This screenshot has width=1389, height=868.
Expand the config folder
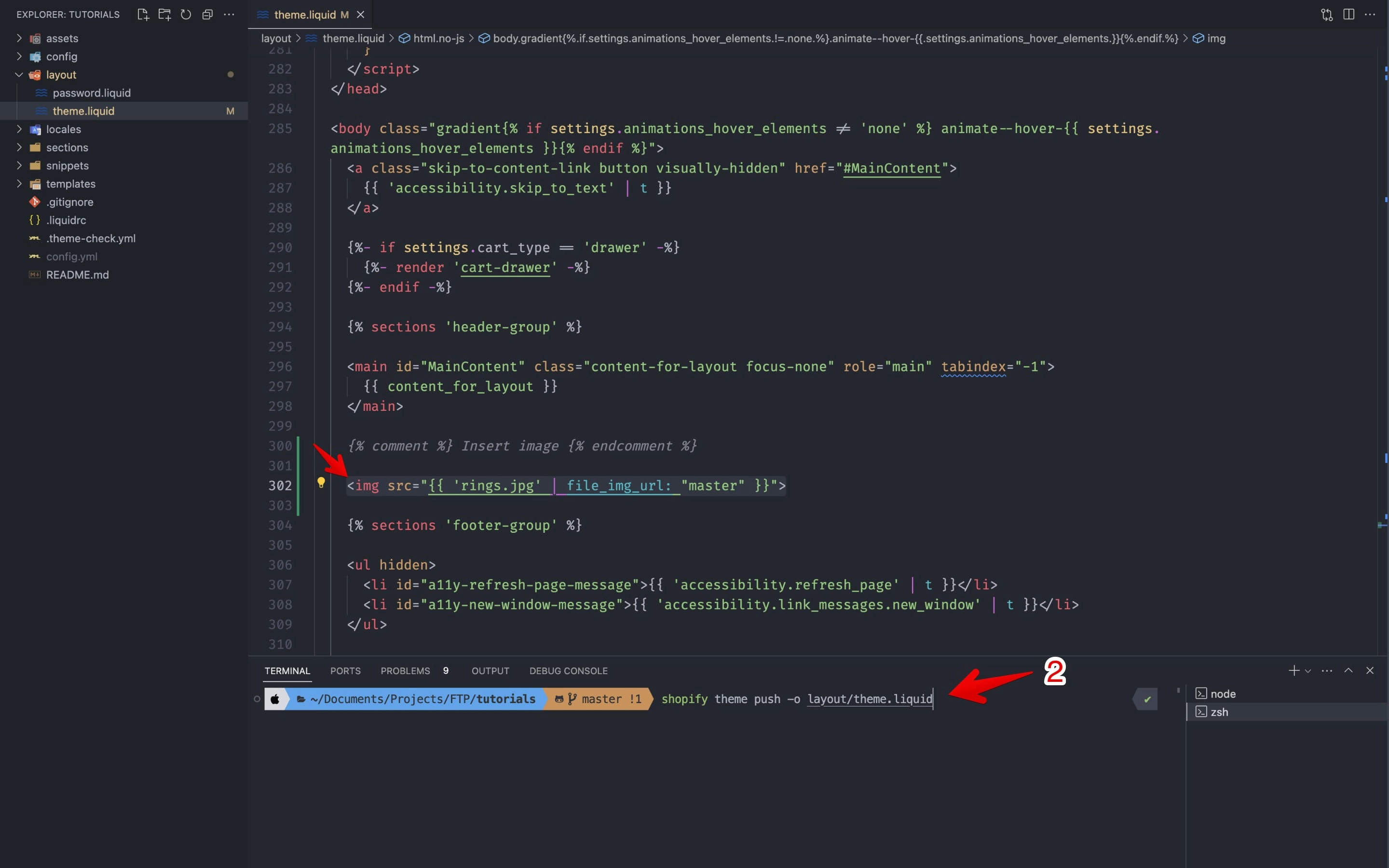coord(124,56)
